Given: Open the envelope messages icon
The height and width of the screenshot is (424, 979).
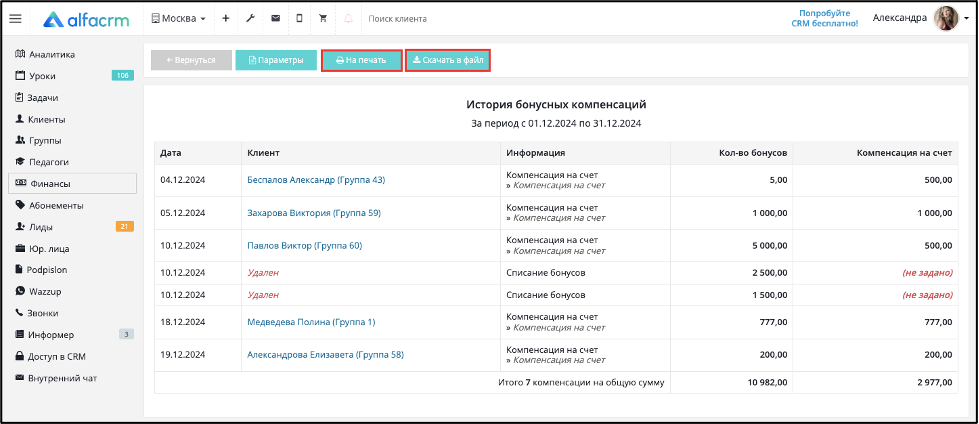Looking at the screenshot, I should tap(275, 19).
